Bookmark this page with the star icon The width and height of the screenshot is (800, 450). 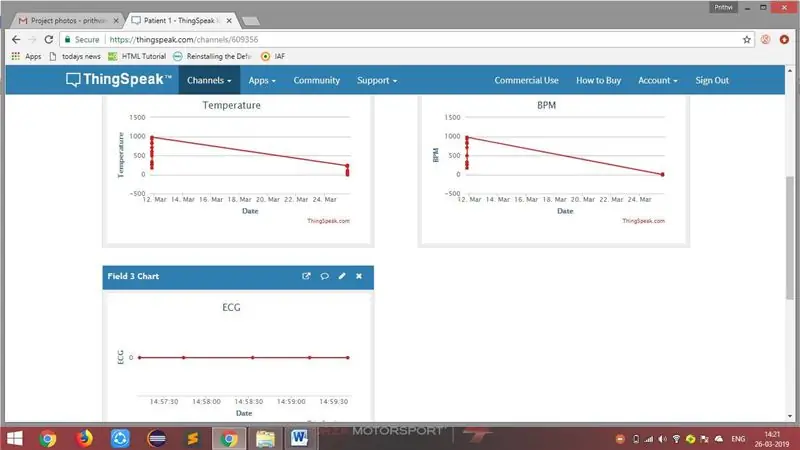click(x=746, y=39)
